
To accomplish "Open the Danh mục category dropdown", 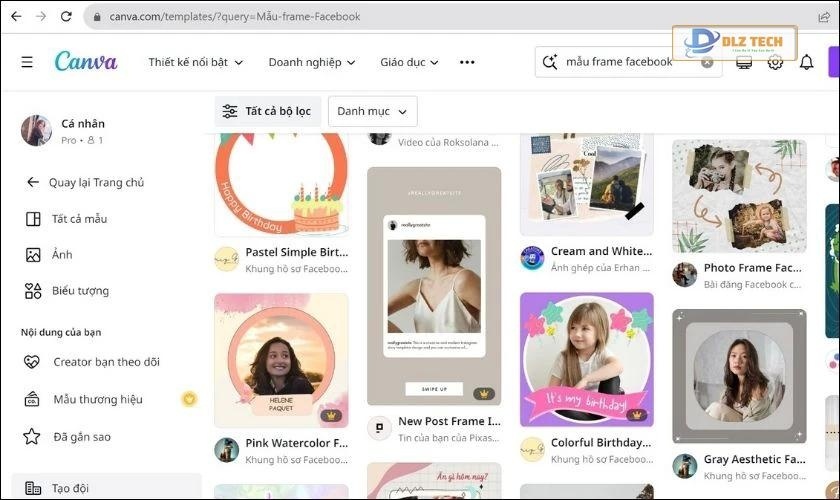I will 372,111.
